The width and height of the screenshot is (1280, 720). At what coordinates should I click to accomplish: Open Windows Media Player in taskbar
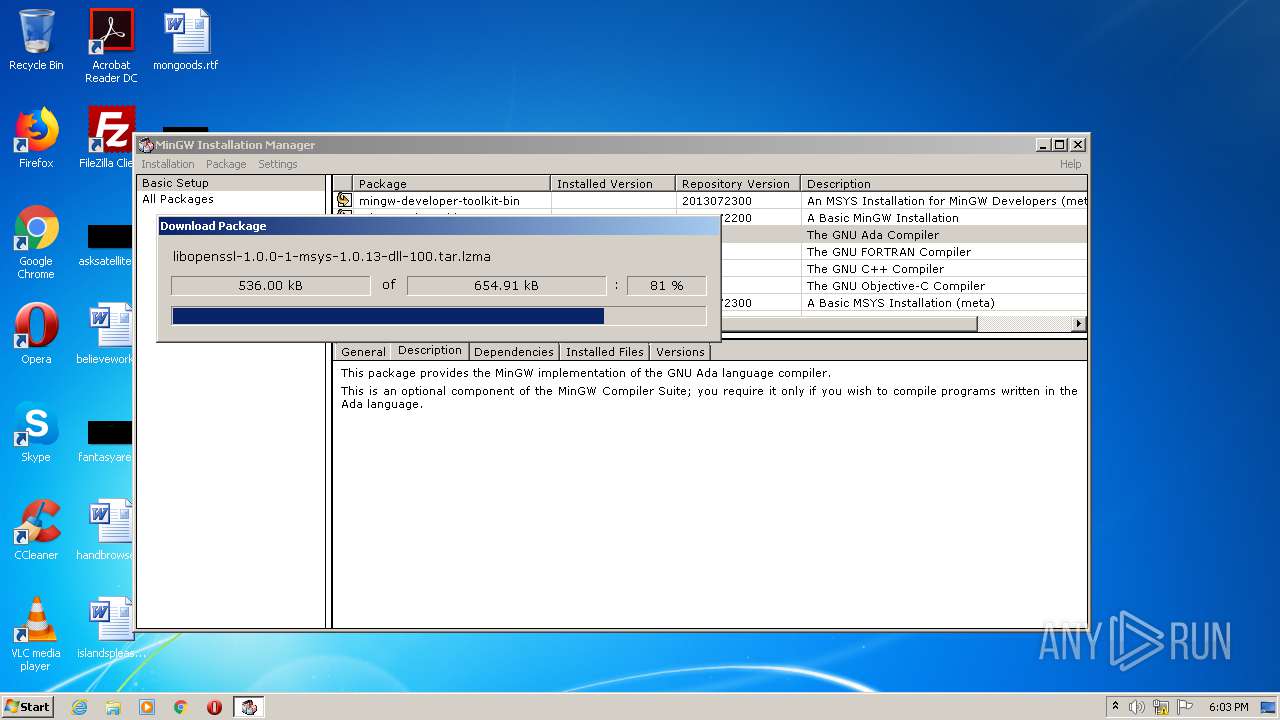tap(147, 707)
